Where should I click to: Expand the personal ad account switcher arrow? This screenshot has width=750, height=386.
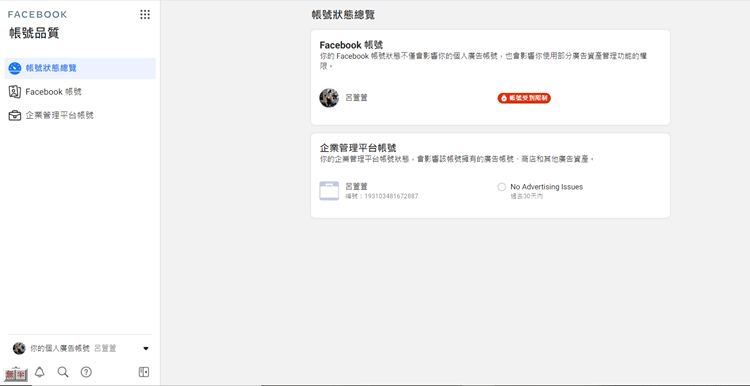[146, 349]
